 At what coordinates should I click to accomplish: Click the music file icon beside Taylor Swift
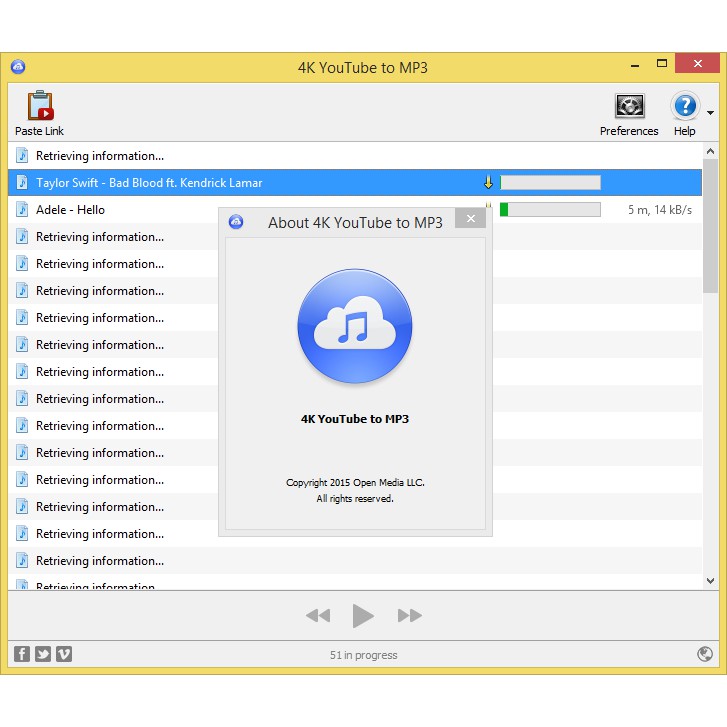(x=22, y=182)
